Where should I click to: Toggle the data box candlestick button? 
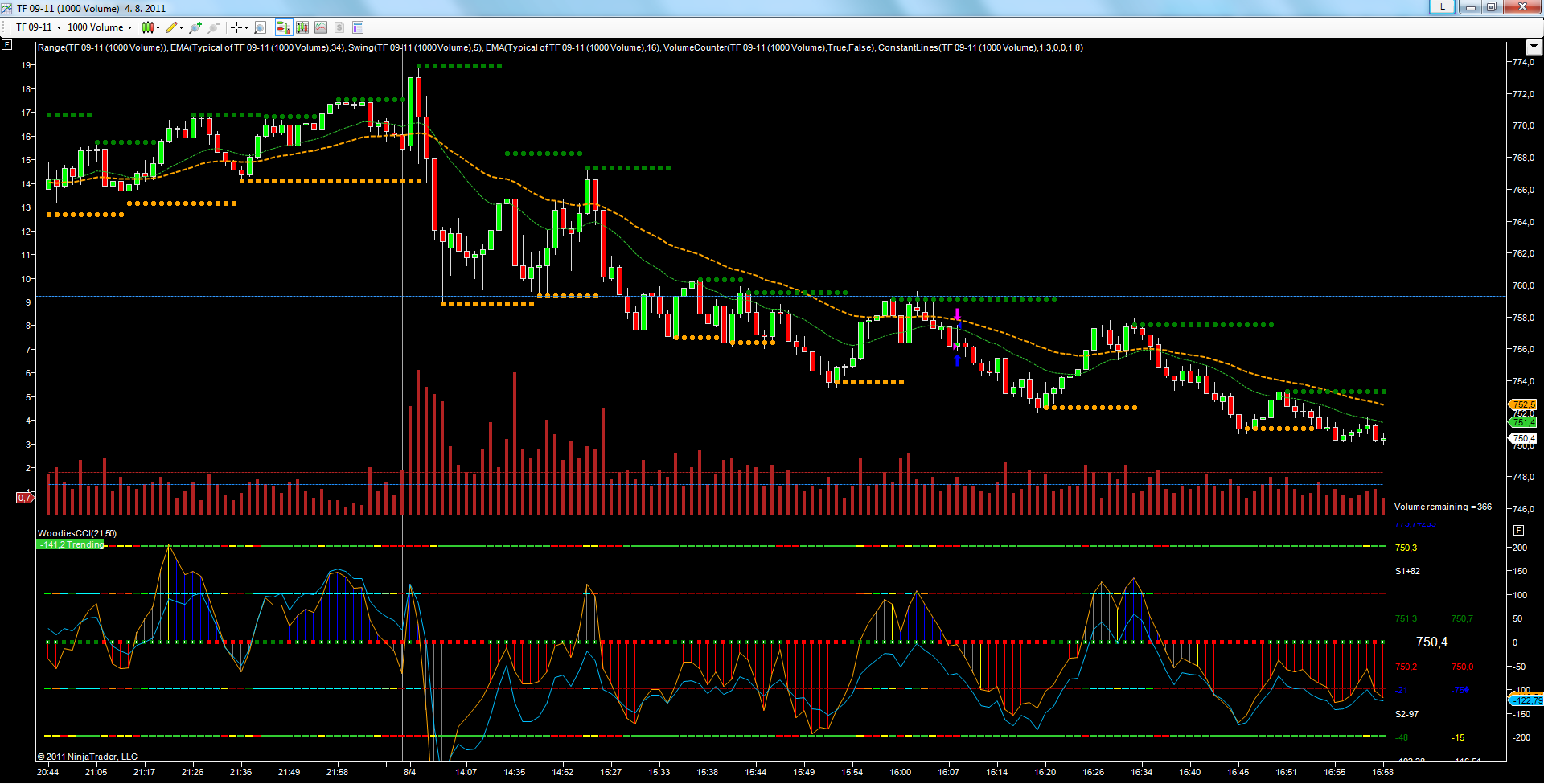pos(302,27)
